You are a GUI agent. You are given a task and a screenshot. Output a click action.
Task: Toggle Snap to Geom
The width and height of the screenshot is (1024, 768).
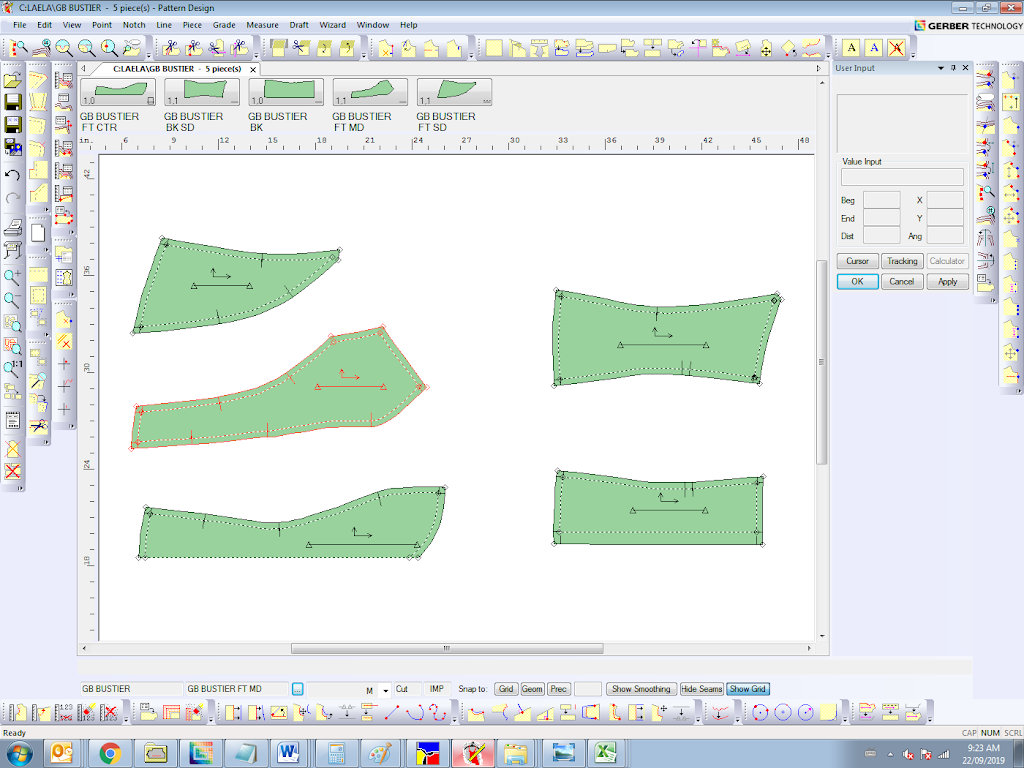(x=532, y=689)
